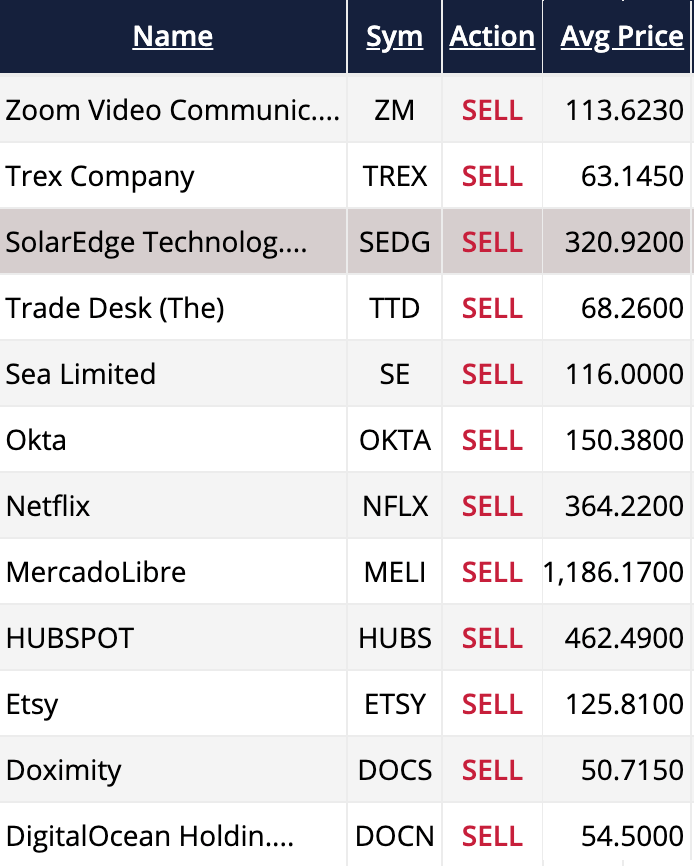Click the MELI ticker symbol cell
694x866 pixels.
click(x=395, y=572)
